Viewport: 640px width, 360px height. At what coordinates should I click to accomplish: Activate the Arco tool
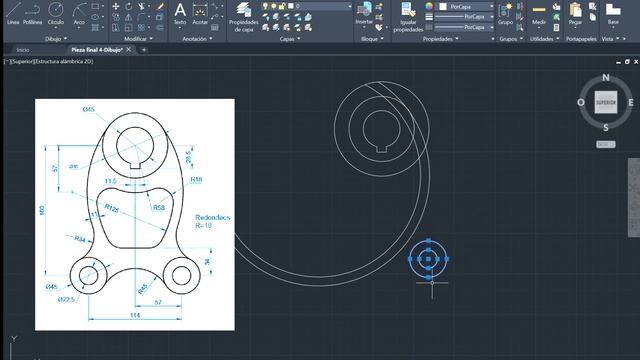[79, 13]
